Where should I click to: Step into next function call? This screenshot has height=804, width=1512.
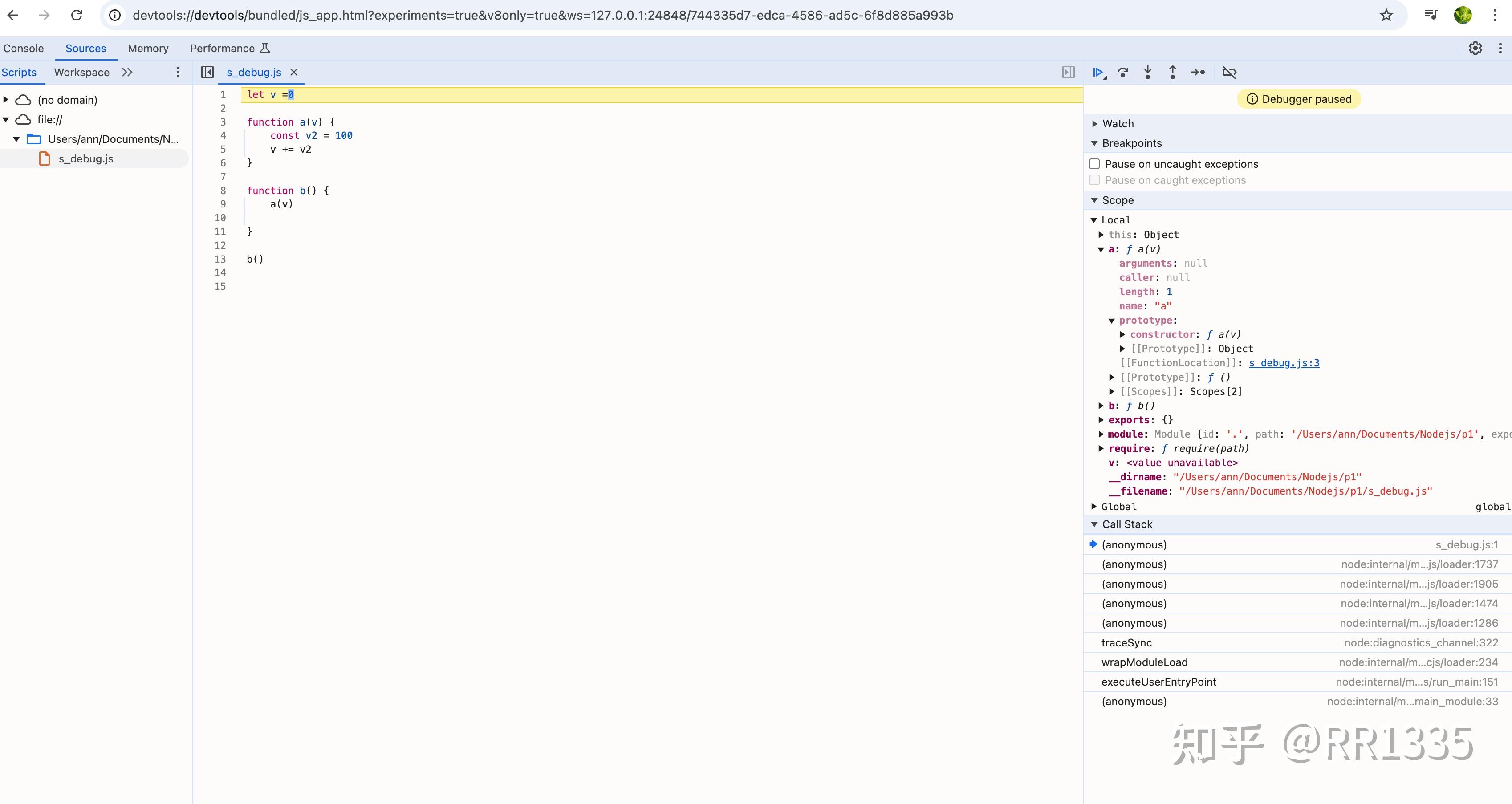coord(1147,72)
